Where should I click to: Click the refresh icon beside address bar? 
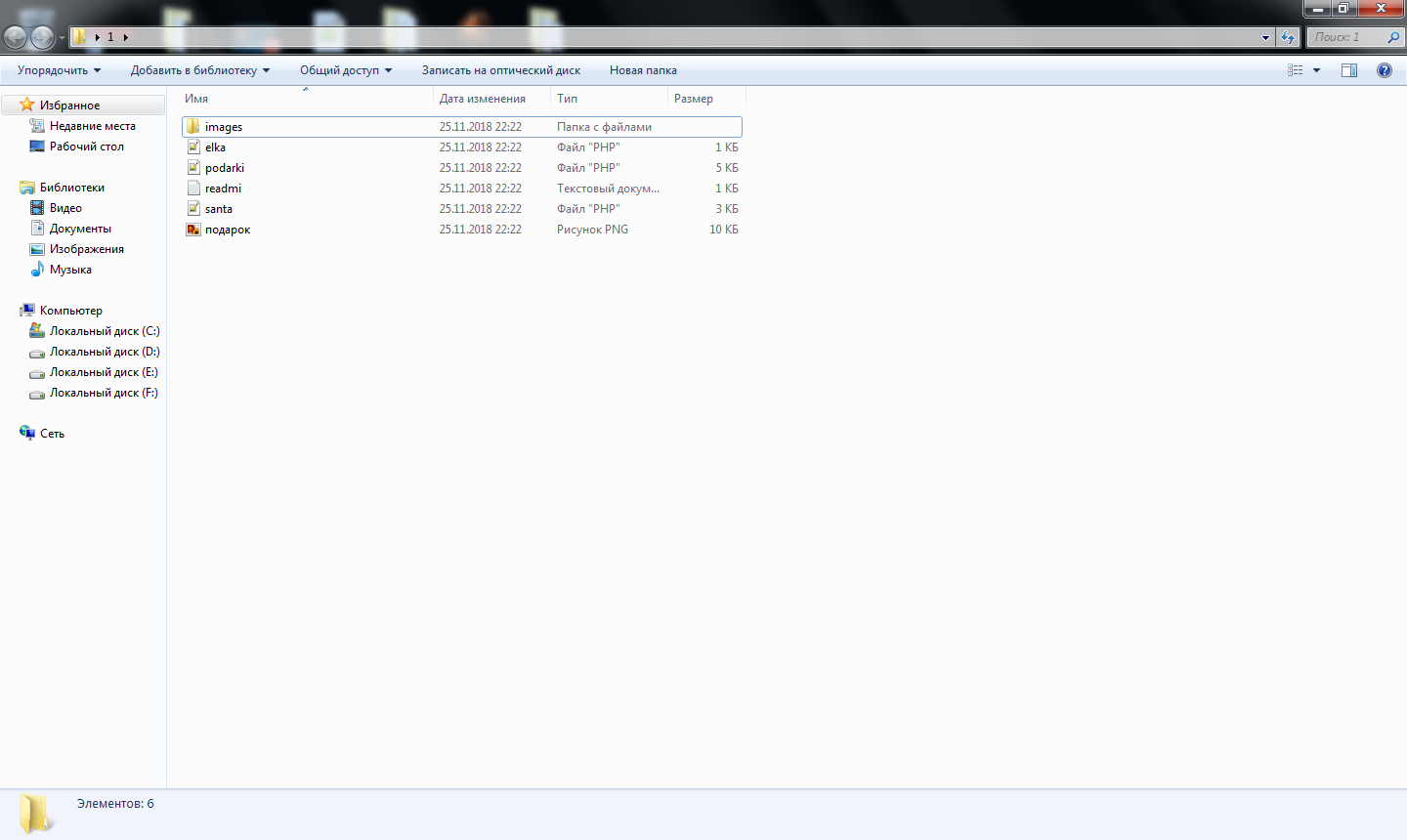coord(1288,38)
